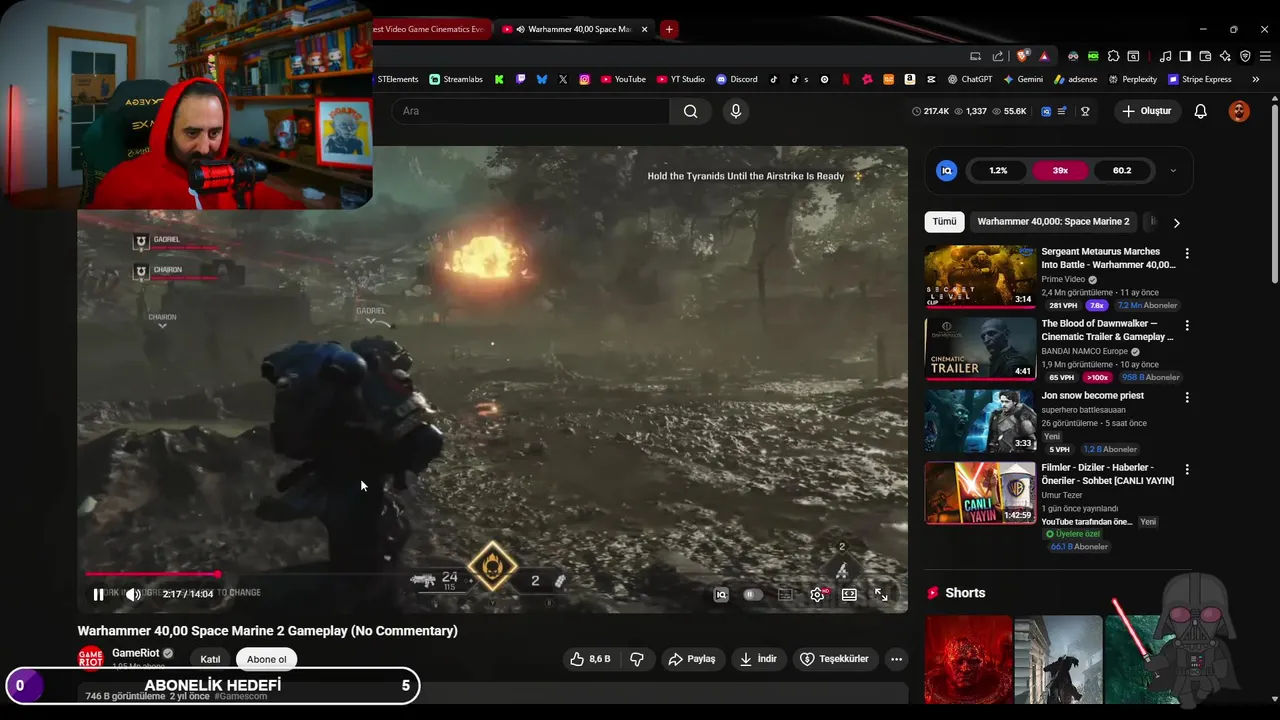Open the Amazon bookmark icon
The height and width of the screenshot is (720, 1280).
tap(910, 79)
